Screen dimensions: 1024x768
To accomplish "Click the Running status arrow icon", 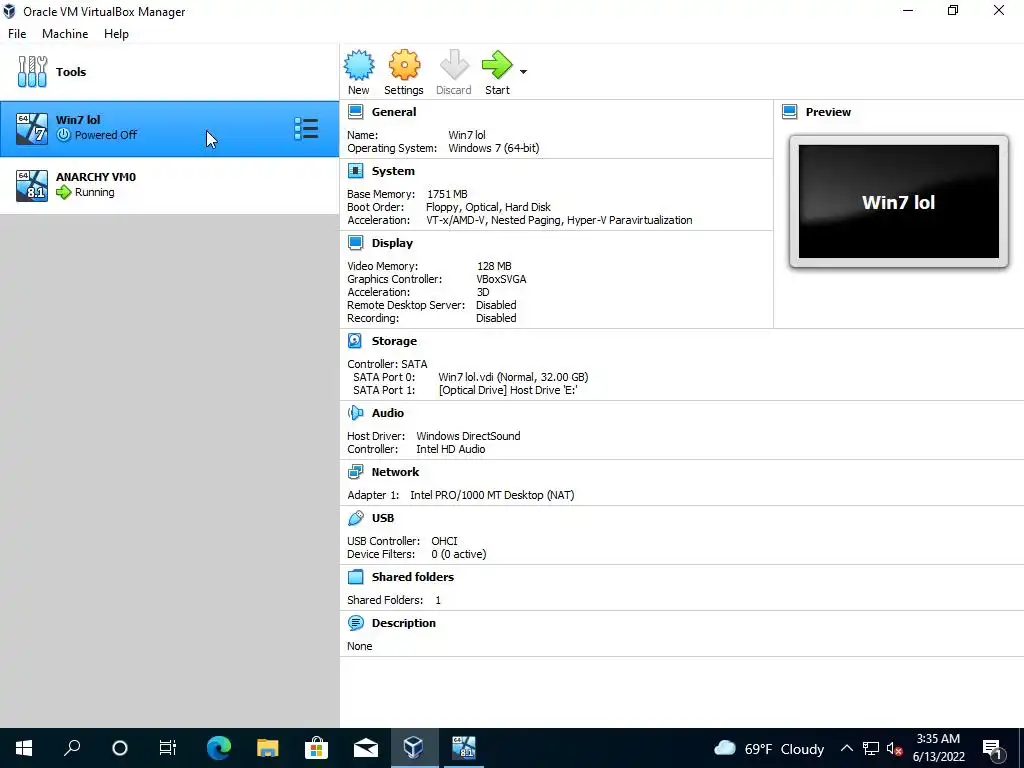I will 63,192.
